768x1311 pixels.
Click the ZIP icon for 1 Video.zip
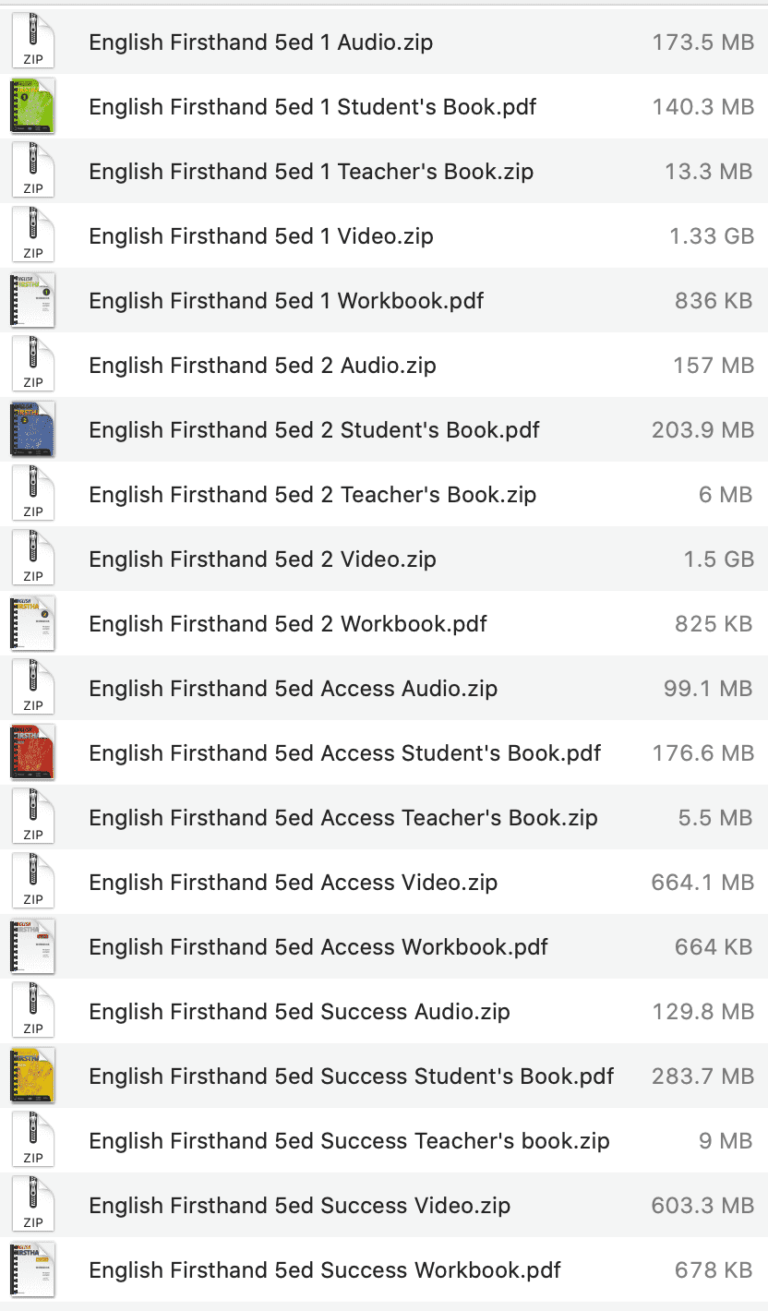click(x=33, y=236)
